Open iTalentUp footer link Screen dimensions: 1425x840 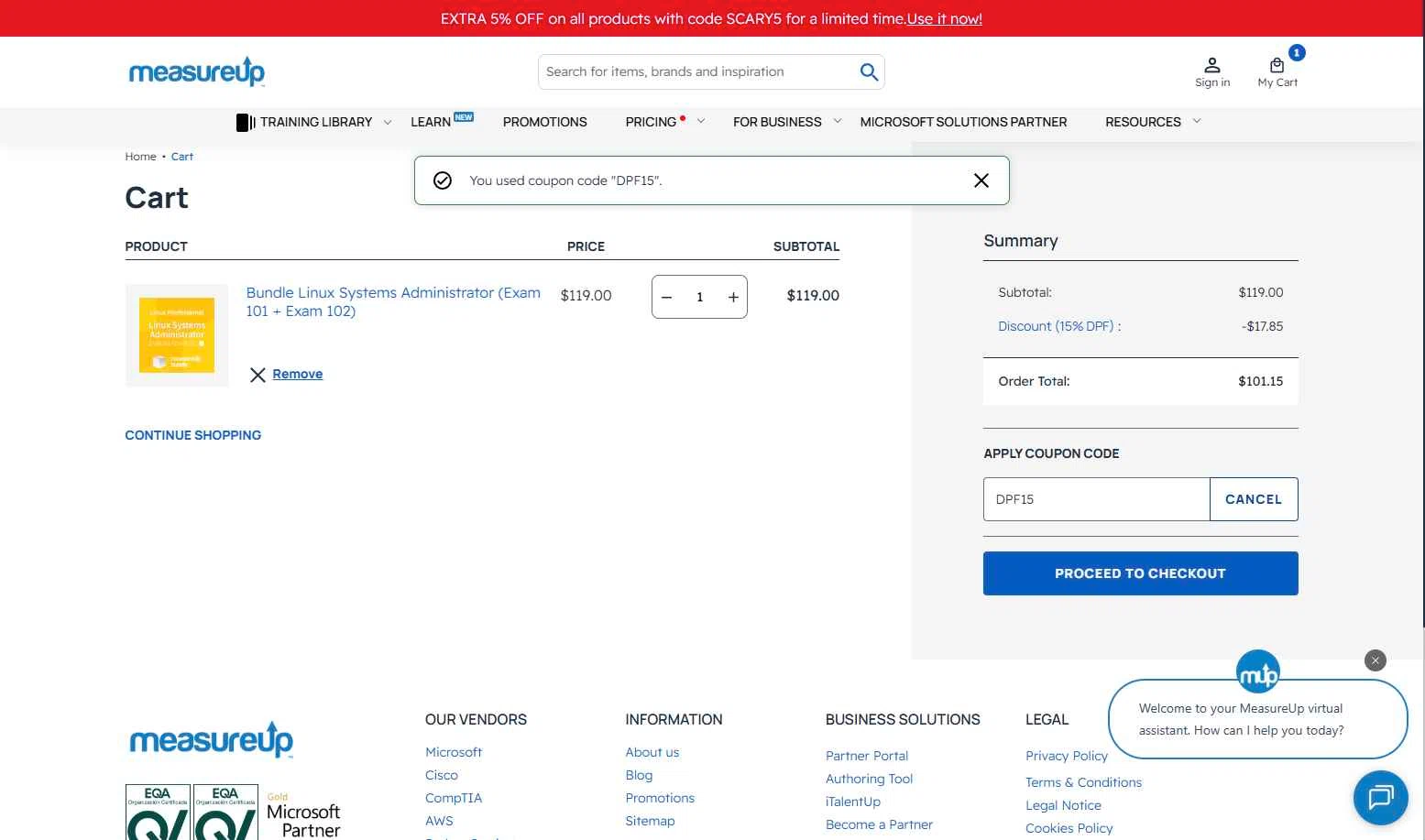pyautogui.click(x=852, y=802)
